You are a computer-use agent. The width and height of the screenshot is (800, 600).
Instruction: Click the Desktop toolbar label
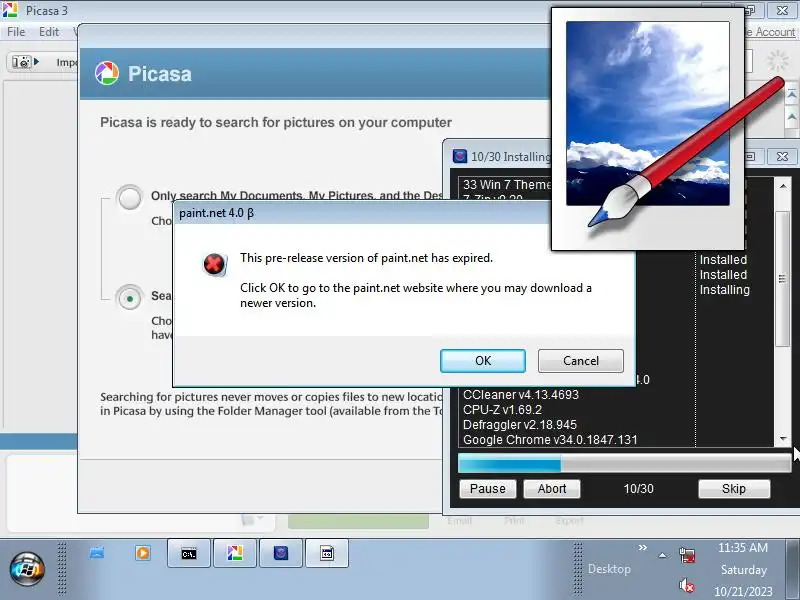click(609, 569)
